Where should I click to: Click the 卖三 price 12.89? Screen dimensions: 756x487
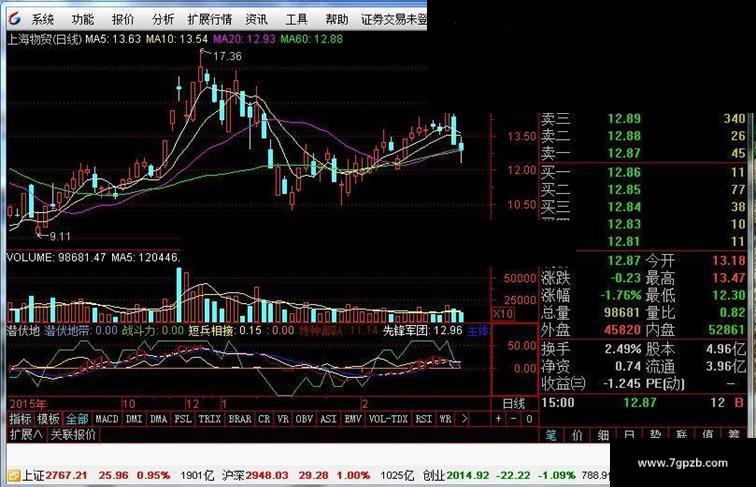(x=624, y=119)
